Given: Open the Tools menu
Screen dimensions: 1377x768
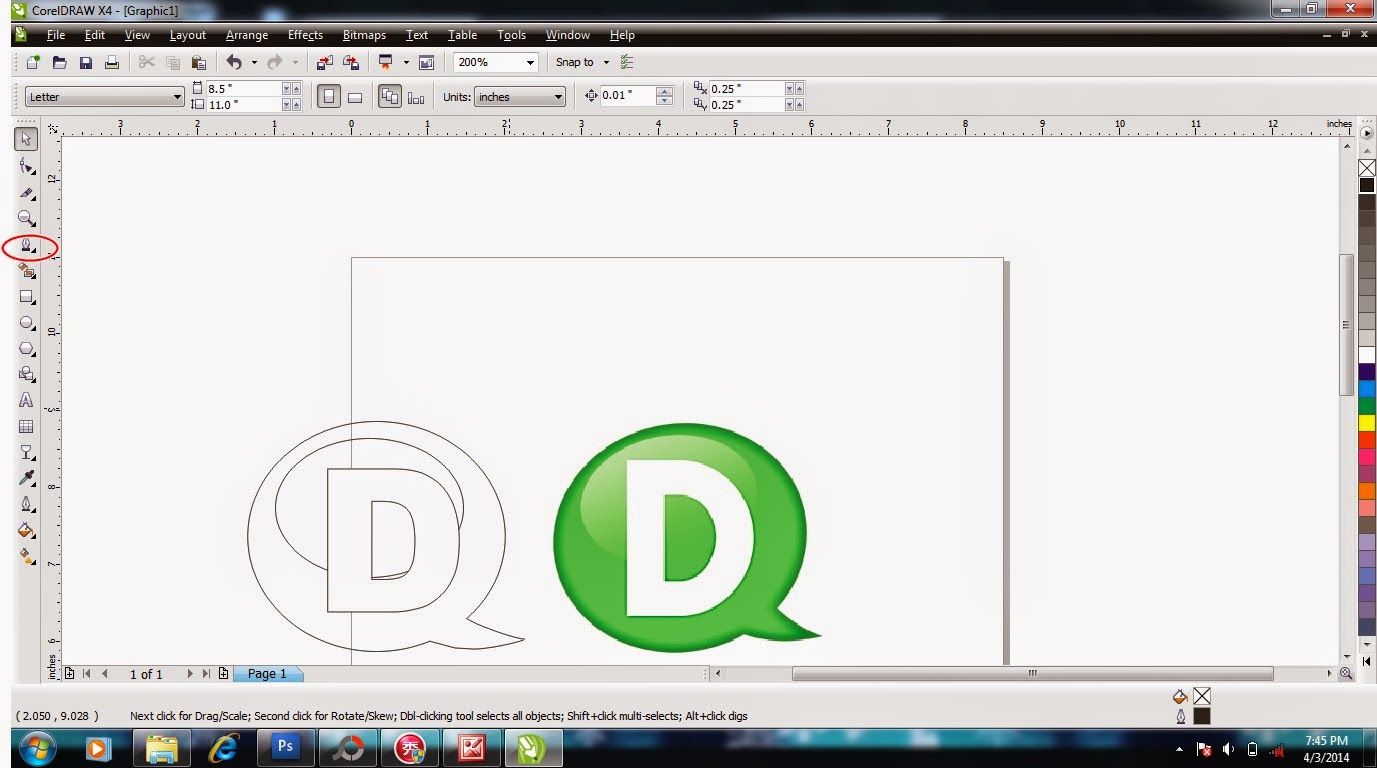Looking at the screenshot, I should coord(511,35).
